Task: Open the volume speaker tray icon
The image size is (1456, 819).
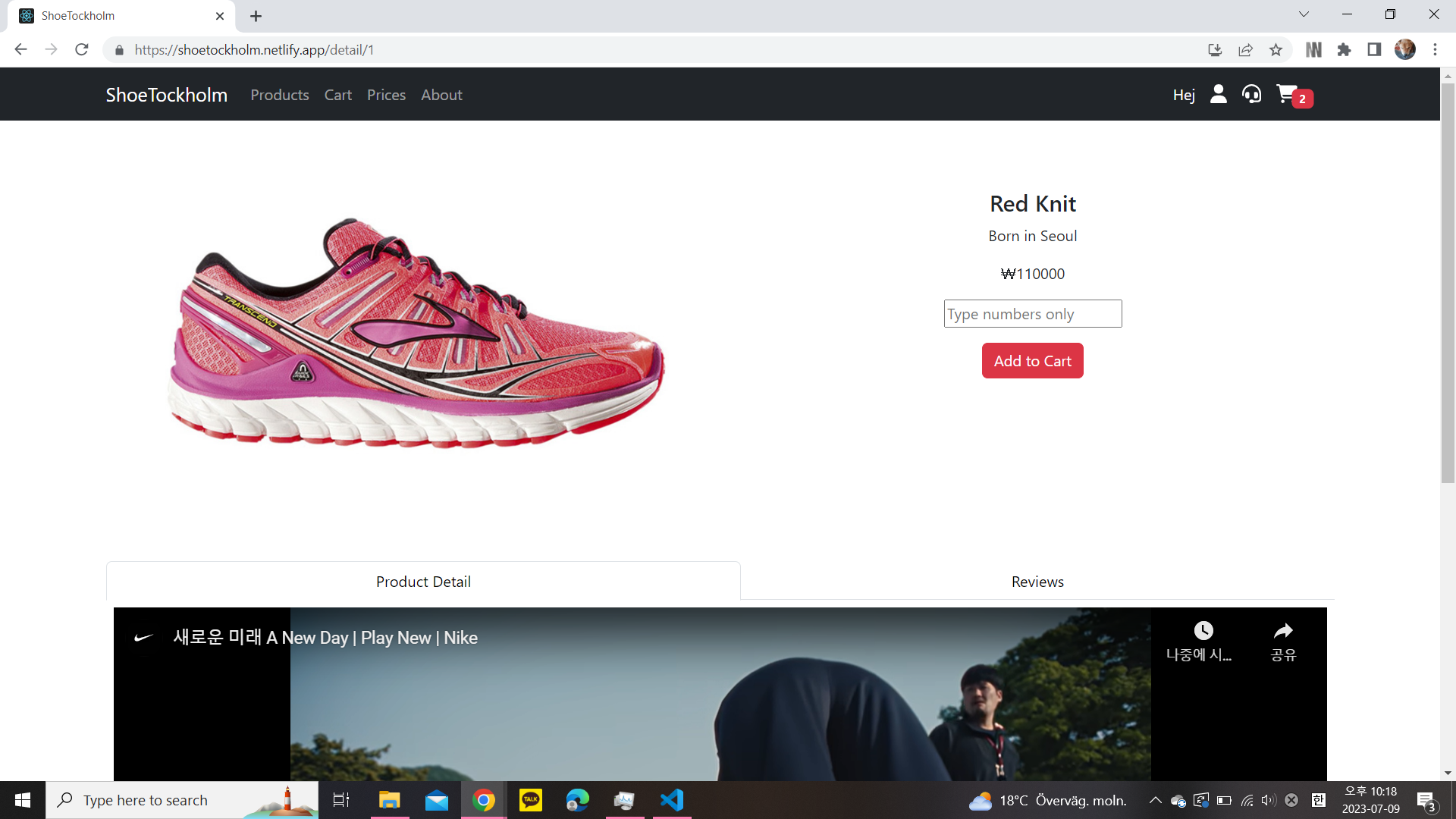Action: click(x=1269, y=800)
